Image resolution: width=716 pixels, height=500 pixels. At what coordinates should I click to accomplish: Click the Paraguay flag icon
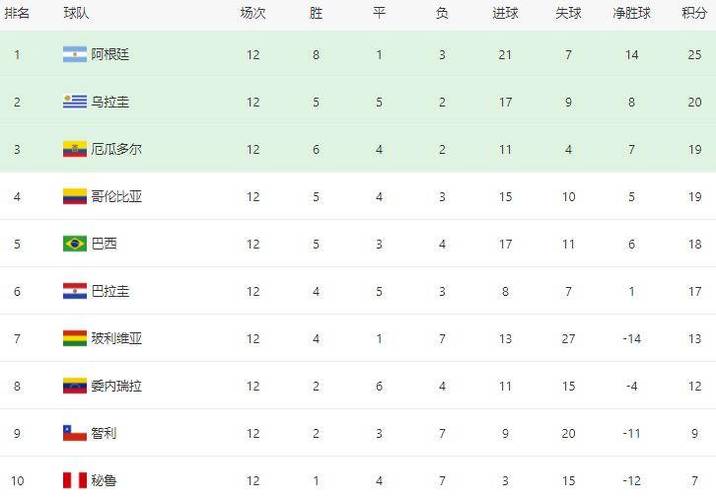(x=75, y=291)
